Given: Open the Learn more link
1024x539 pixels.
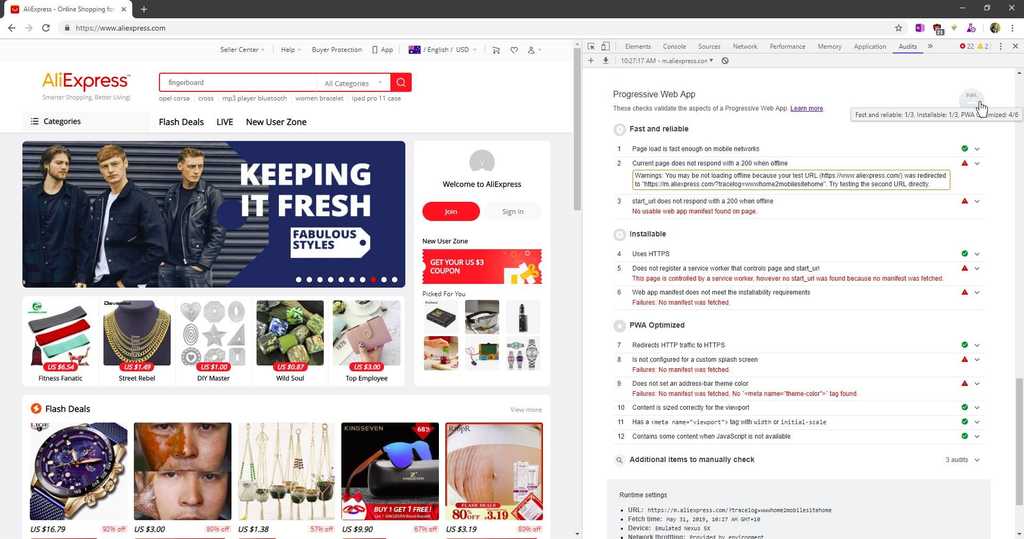Looking at the screenshot, I should pyautogui.click(x=806, y=108).
